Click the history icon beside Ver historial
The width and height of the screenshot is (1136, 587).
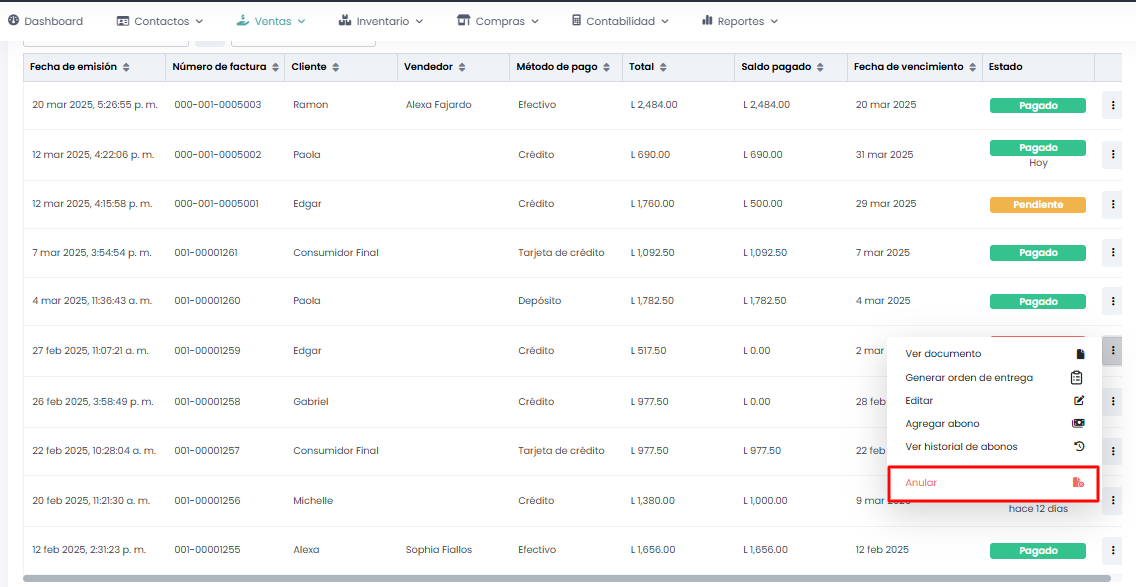tap(1079, 447)
